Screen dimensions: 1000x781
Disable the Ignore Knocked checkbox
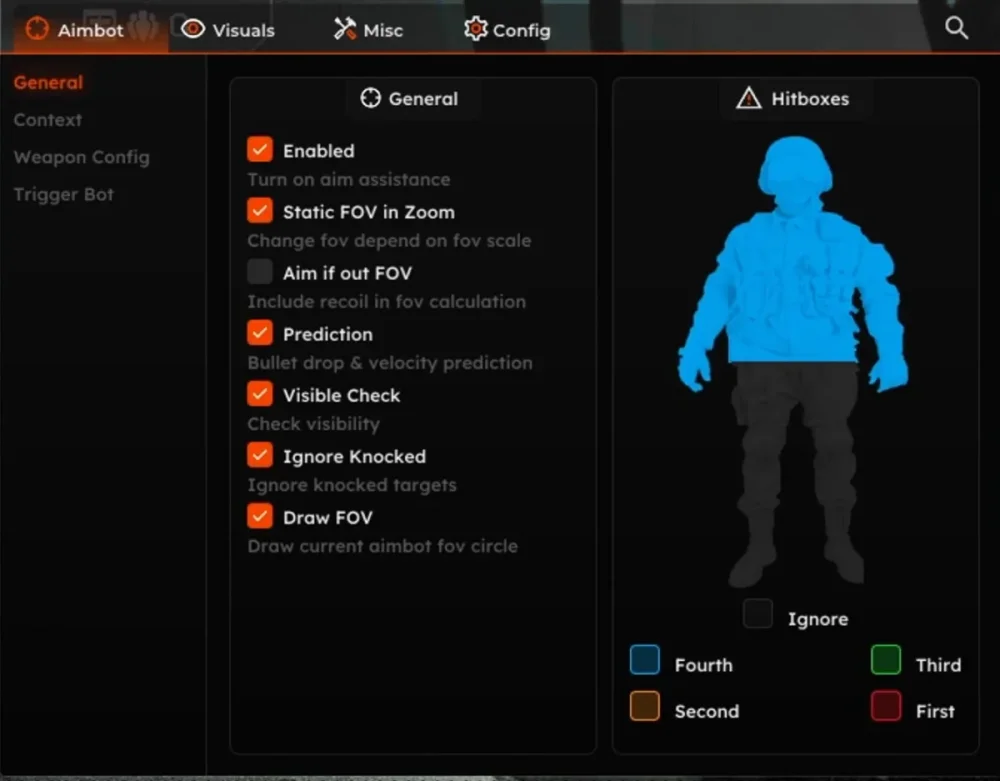[260, 455]
